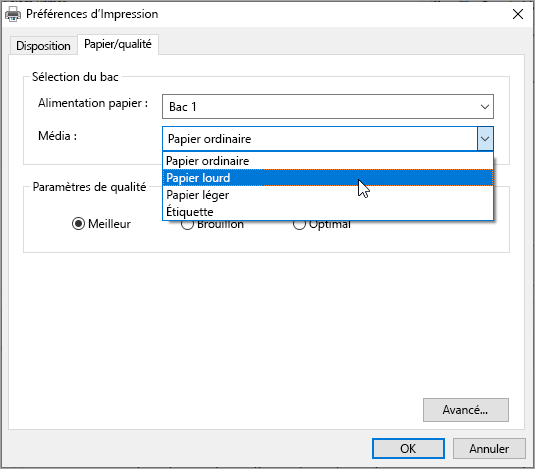Open the Avancé... settings

[466, 410]
